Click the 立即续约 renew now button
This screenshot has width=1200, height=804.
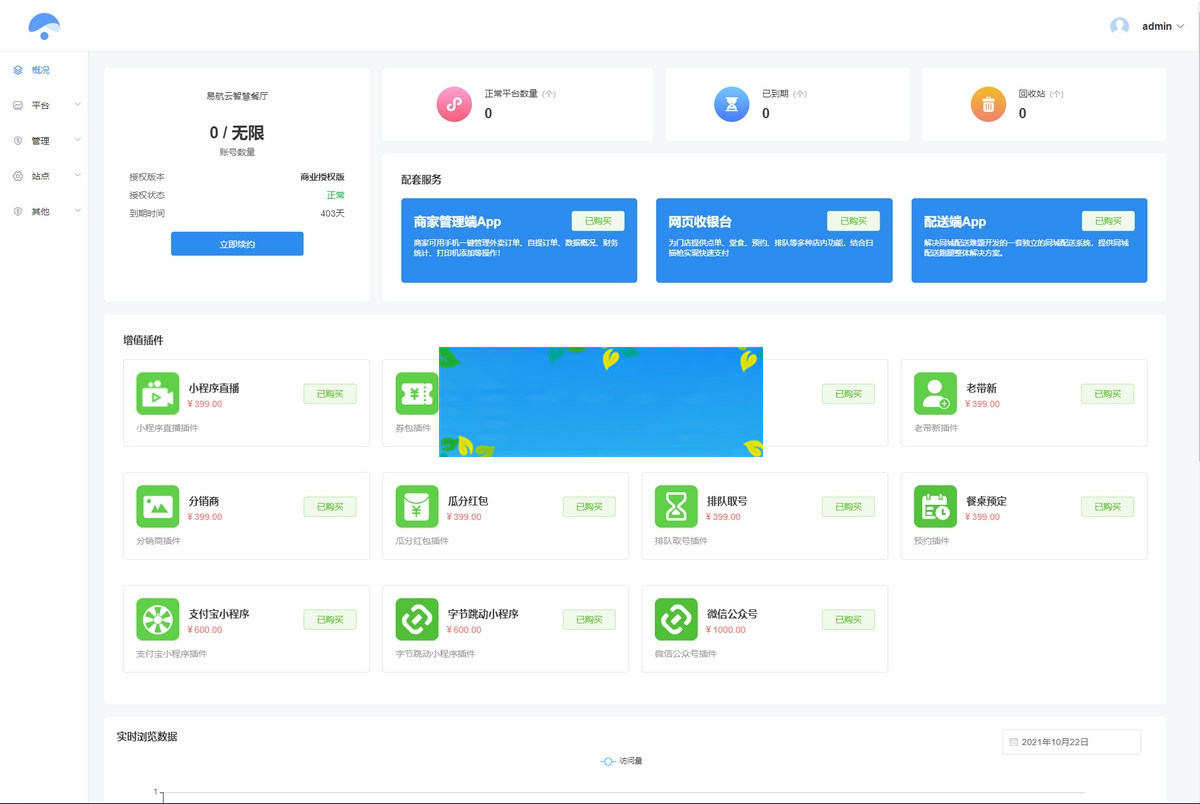237,243
